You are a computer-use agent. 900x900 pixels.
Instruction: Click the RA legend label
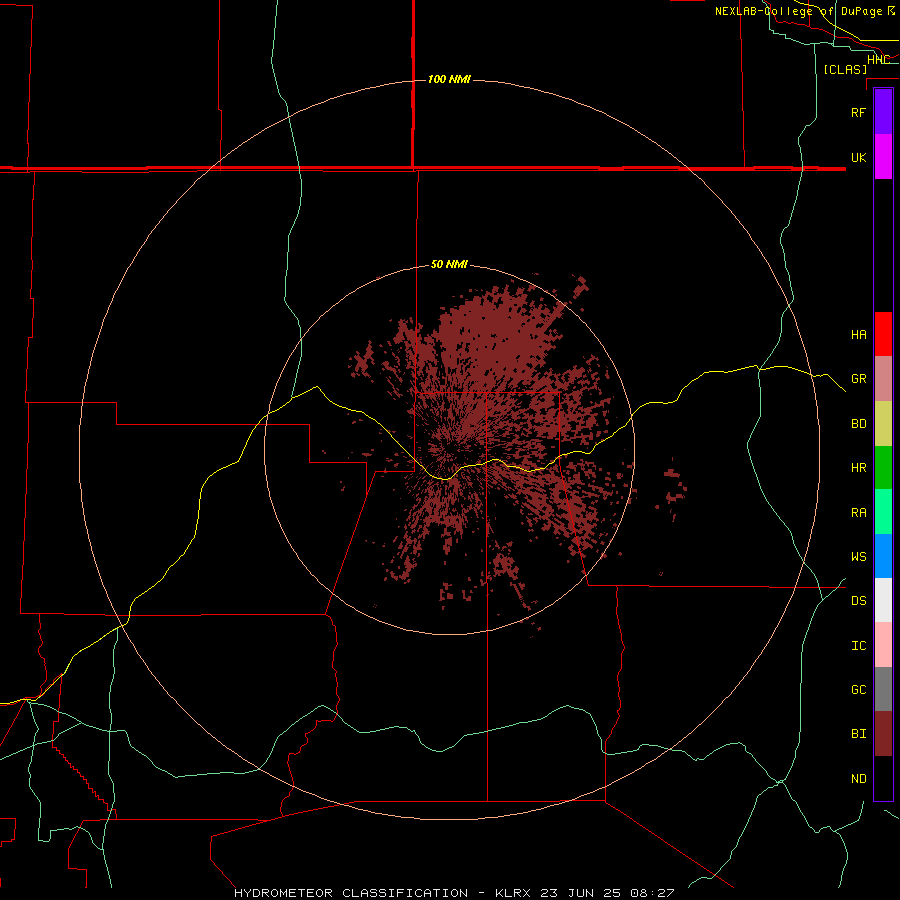click(x=859, y=513)
